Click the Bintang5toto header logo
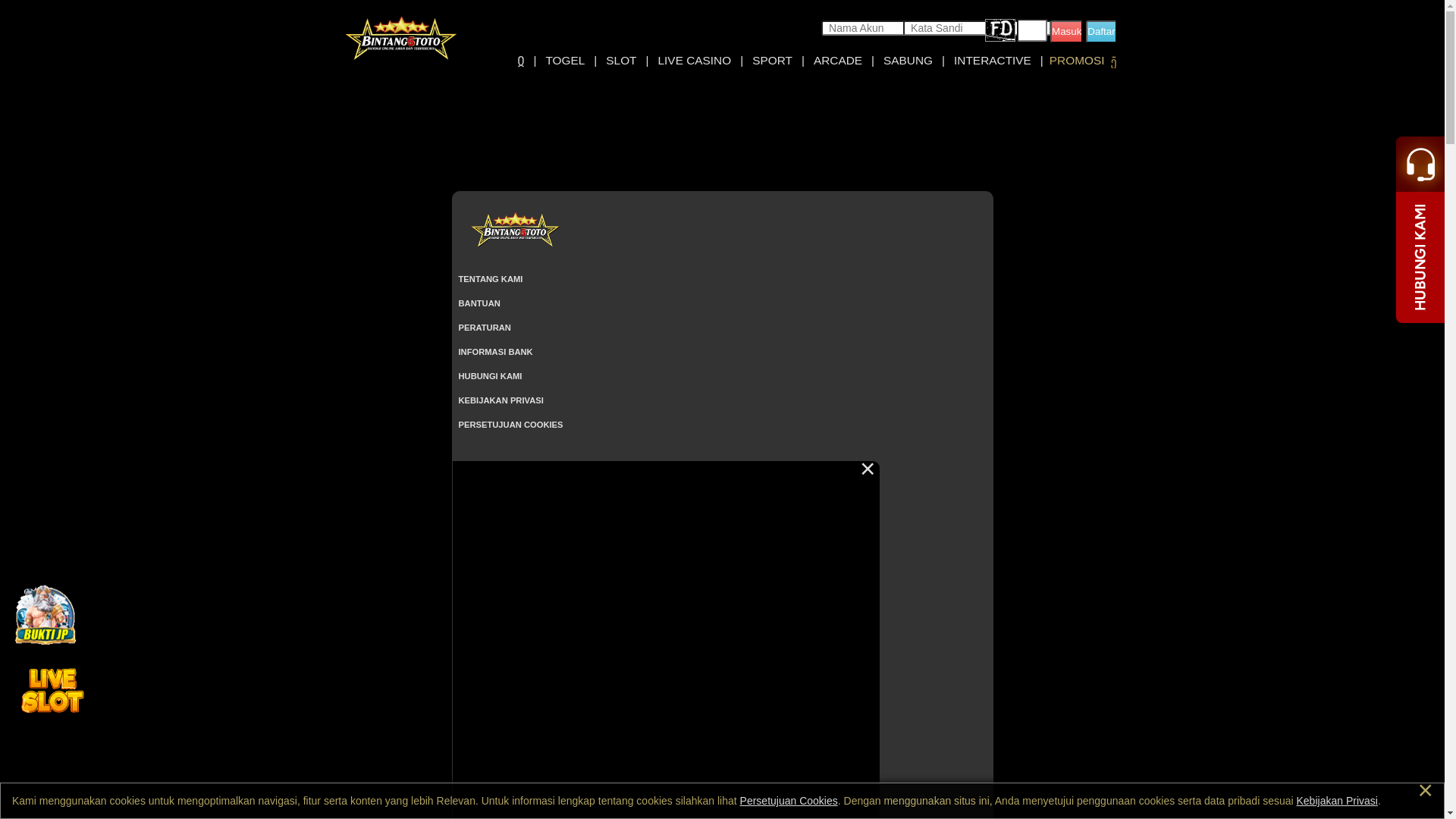This screenshot has width=1456, height=819. coord(400,38)
